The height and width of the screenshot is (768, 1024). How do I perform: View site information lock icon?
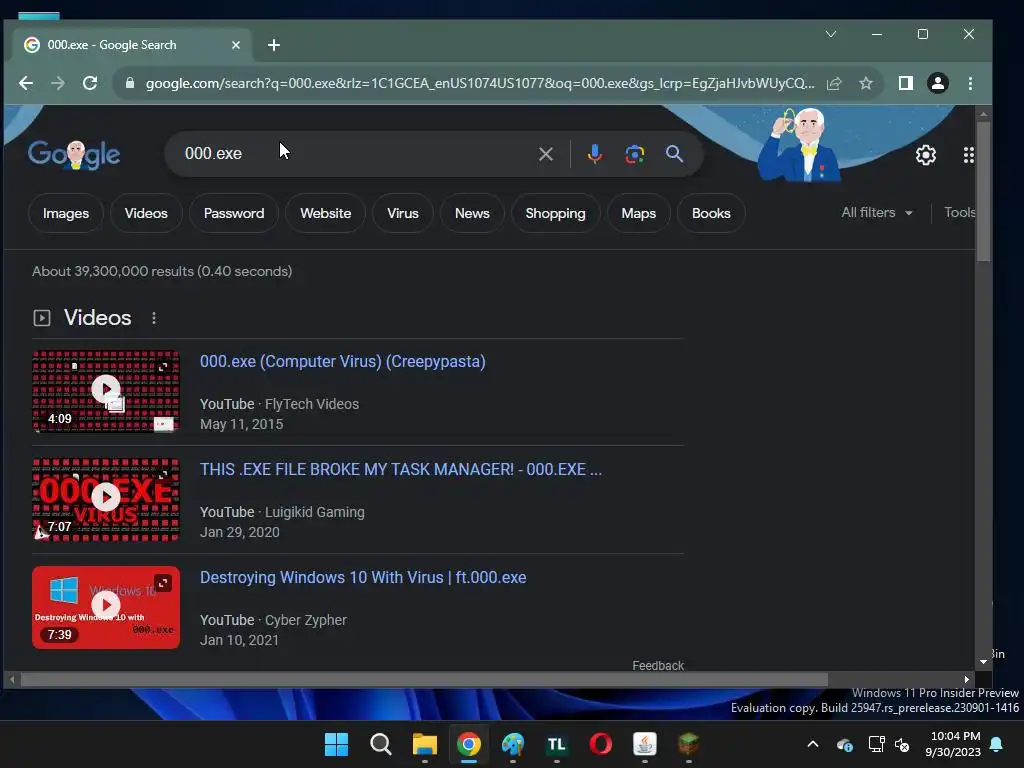[x=130, y=83]
